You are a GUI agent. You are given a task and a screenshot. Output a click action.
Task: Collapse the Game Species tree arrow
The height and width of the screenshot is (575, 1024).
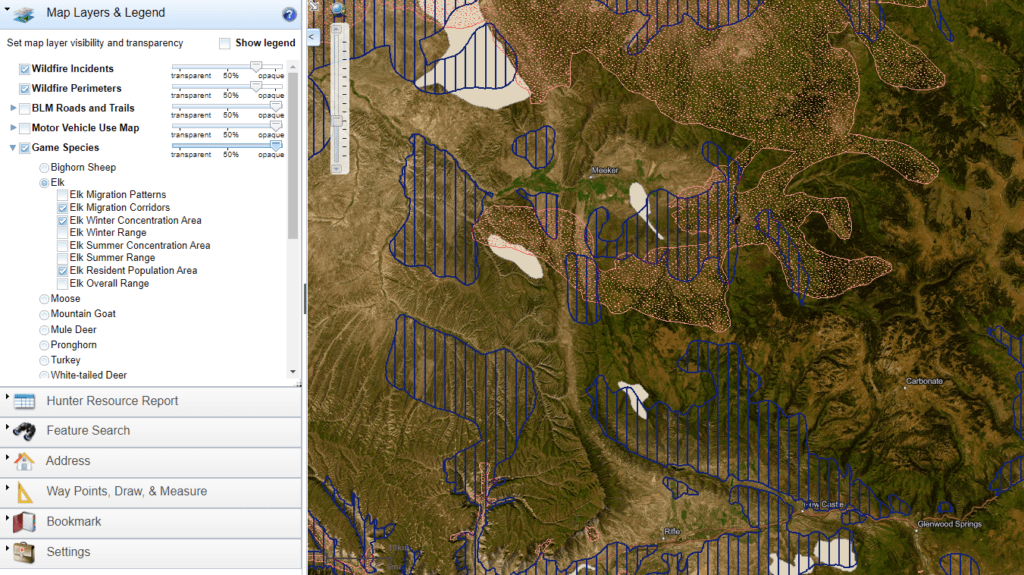(x=12, y=148)
